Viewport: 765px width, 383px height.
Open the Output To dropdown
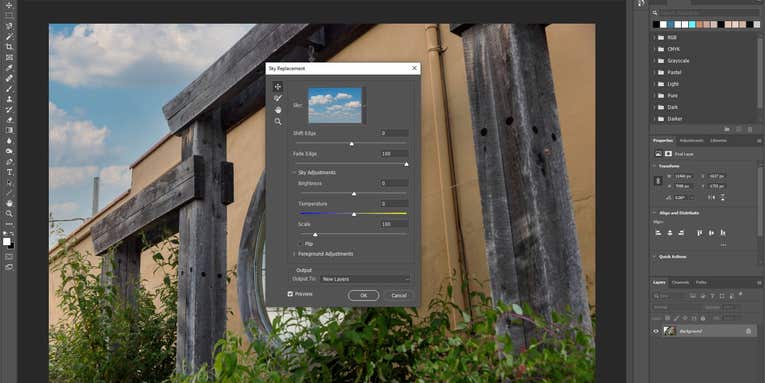coord(365,279)
